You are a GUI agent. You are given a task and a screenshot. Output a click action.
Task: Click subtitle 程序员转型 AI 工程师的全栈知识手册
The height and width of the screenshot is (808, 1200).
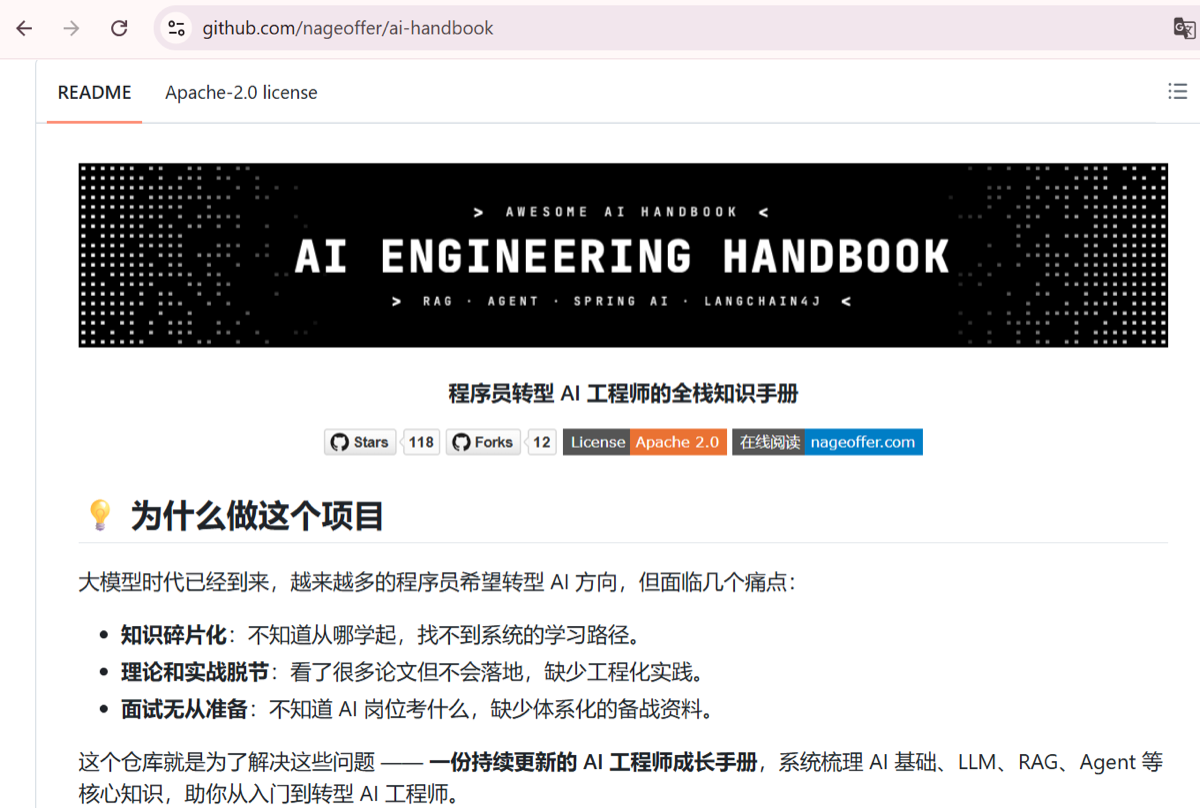(623, 393)
